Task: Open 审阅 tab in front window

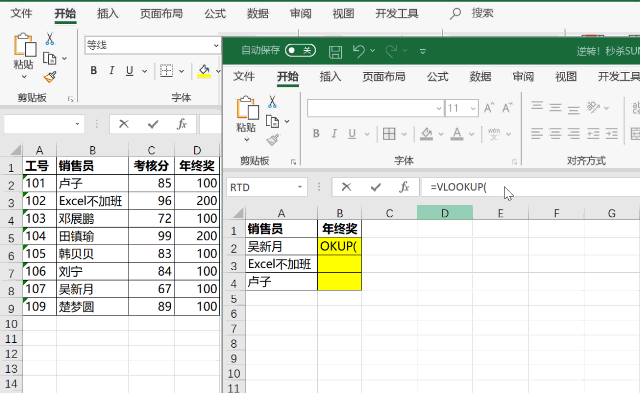Action: click(x=523, y=76)
